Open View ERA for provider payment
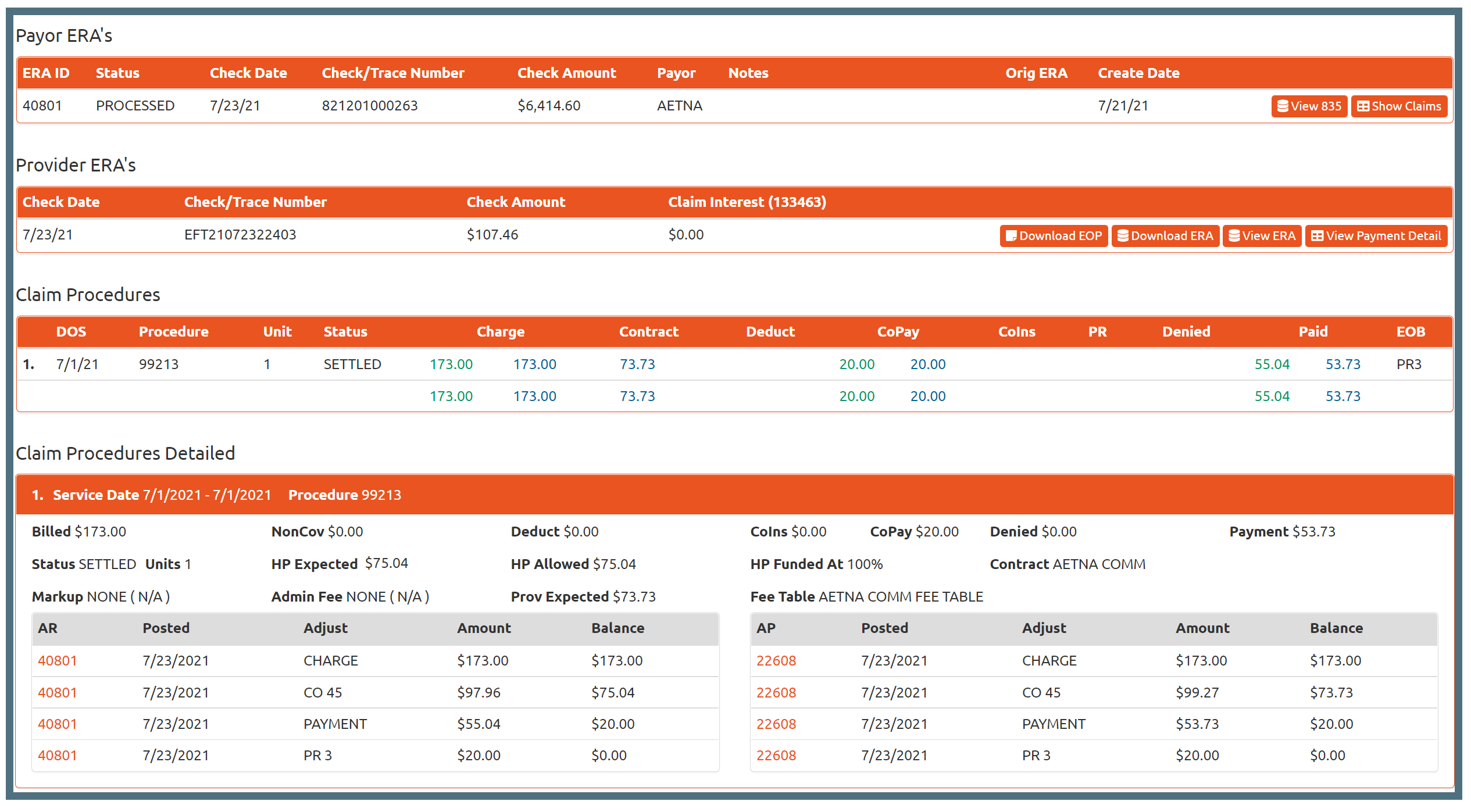 [1261, 236]
